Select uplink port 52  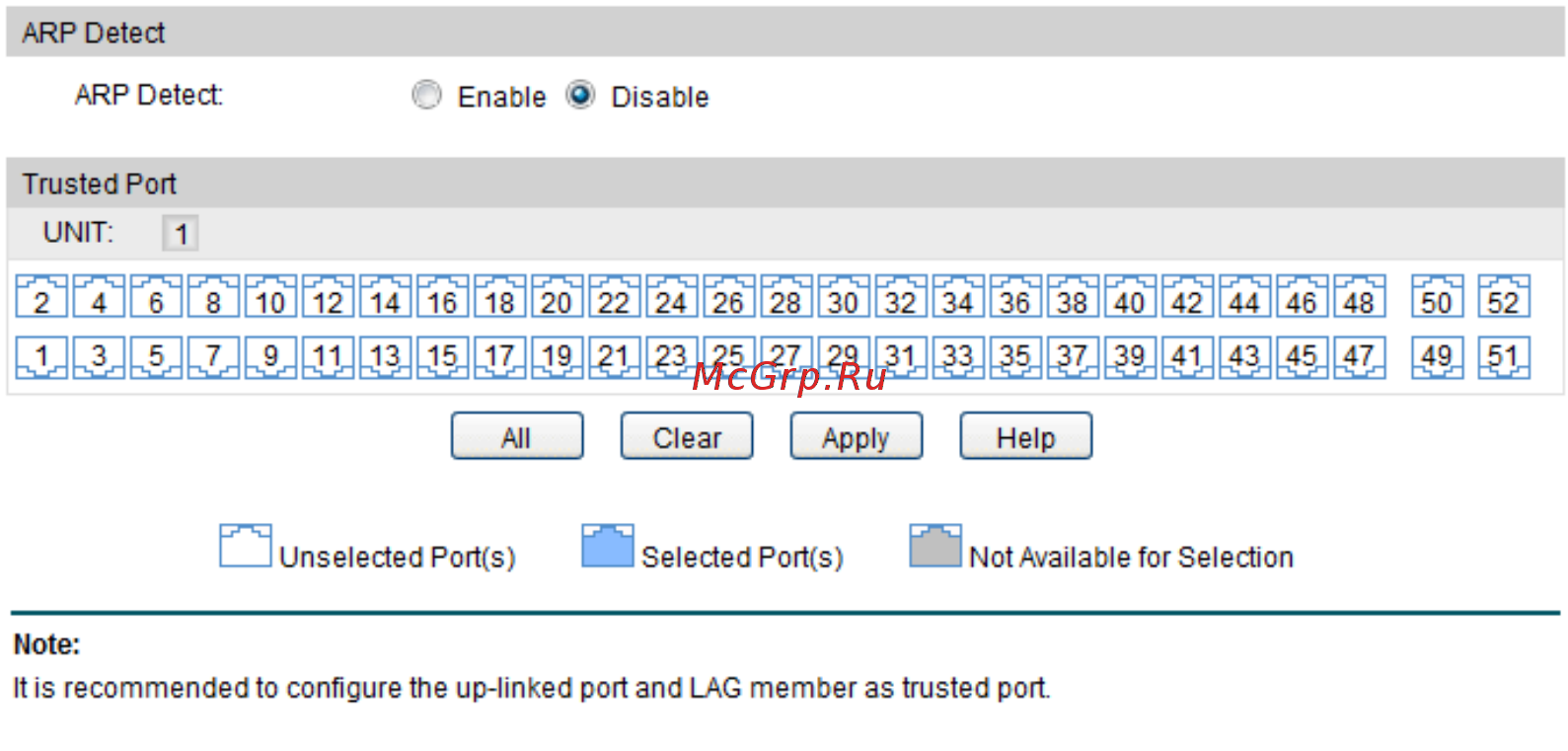pyautogui.click(x=1503, y=297)
